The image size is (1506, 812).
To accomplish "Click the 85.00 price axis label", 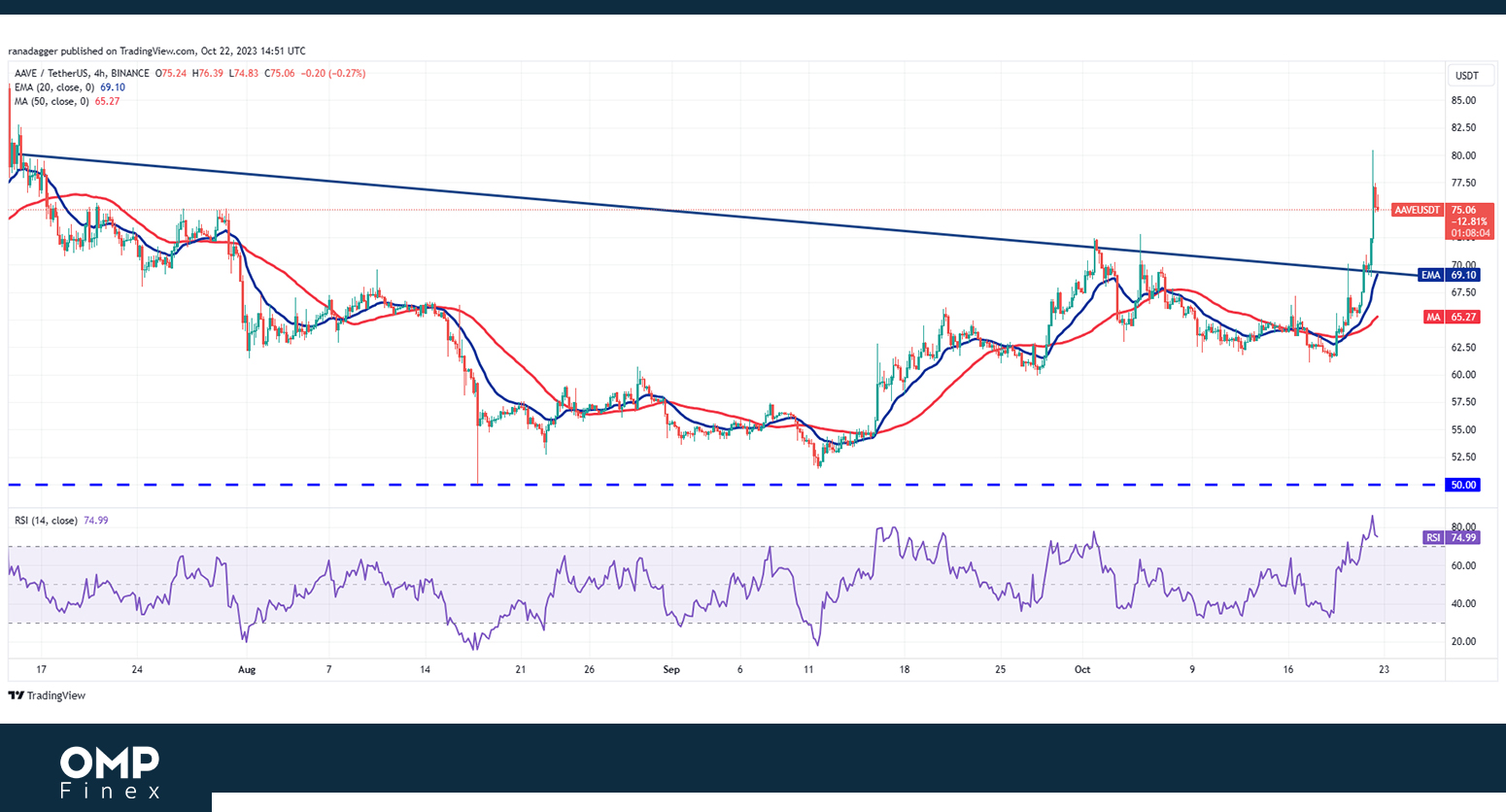I will (x=1463, y=100).
